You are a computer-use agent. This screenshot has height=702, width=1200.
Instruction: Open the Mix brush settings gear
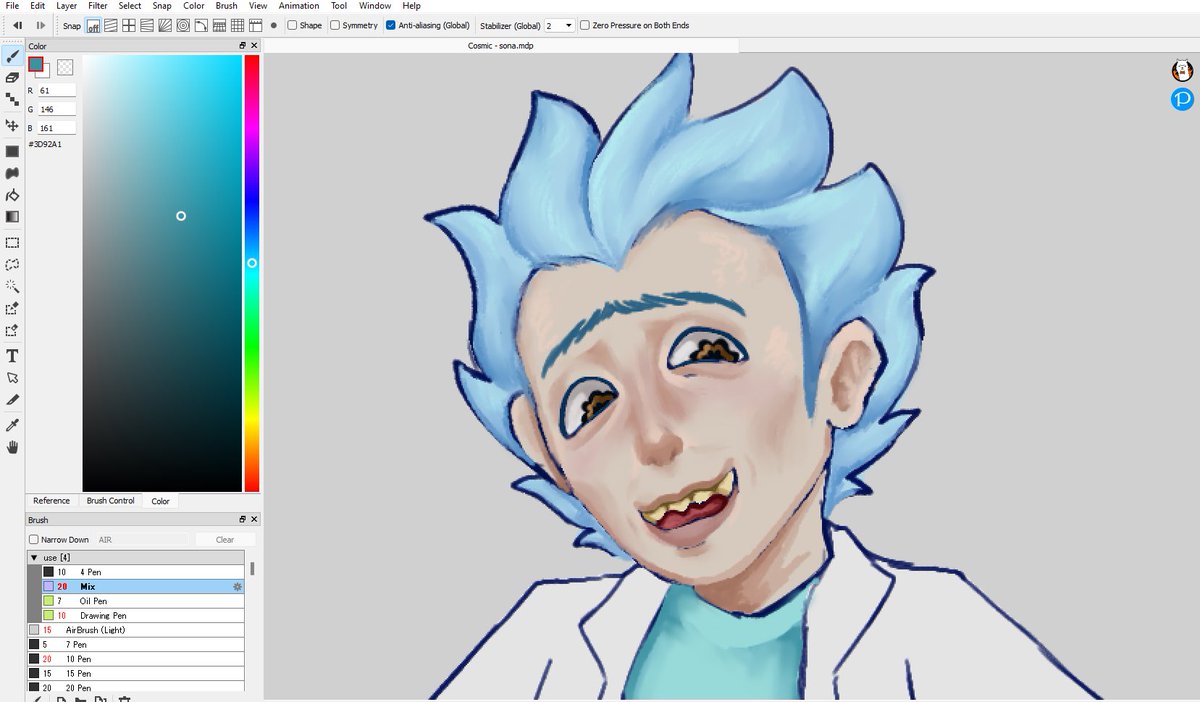pyautogui.click(x=237, y=586)
